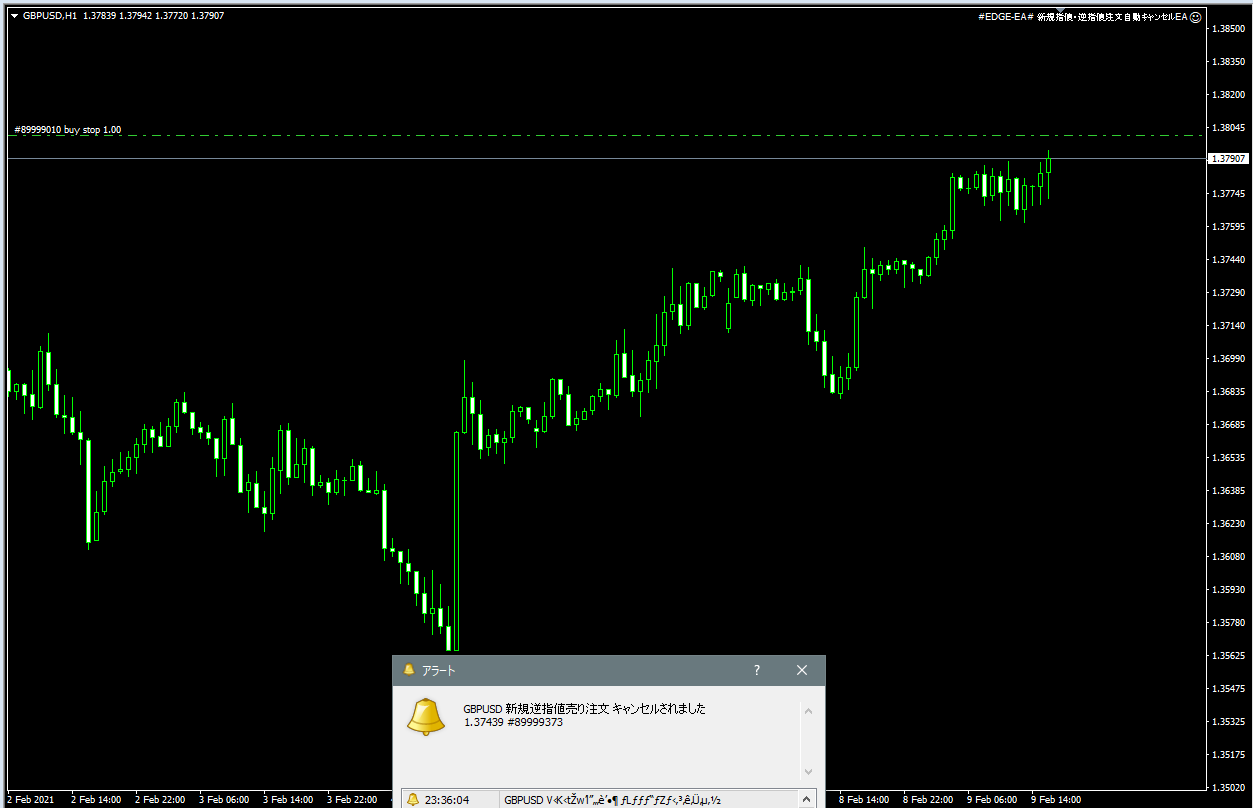
Task: Click the 1.35020 price axis label
Action: coord(1228,787)
